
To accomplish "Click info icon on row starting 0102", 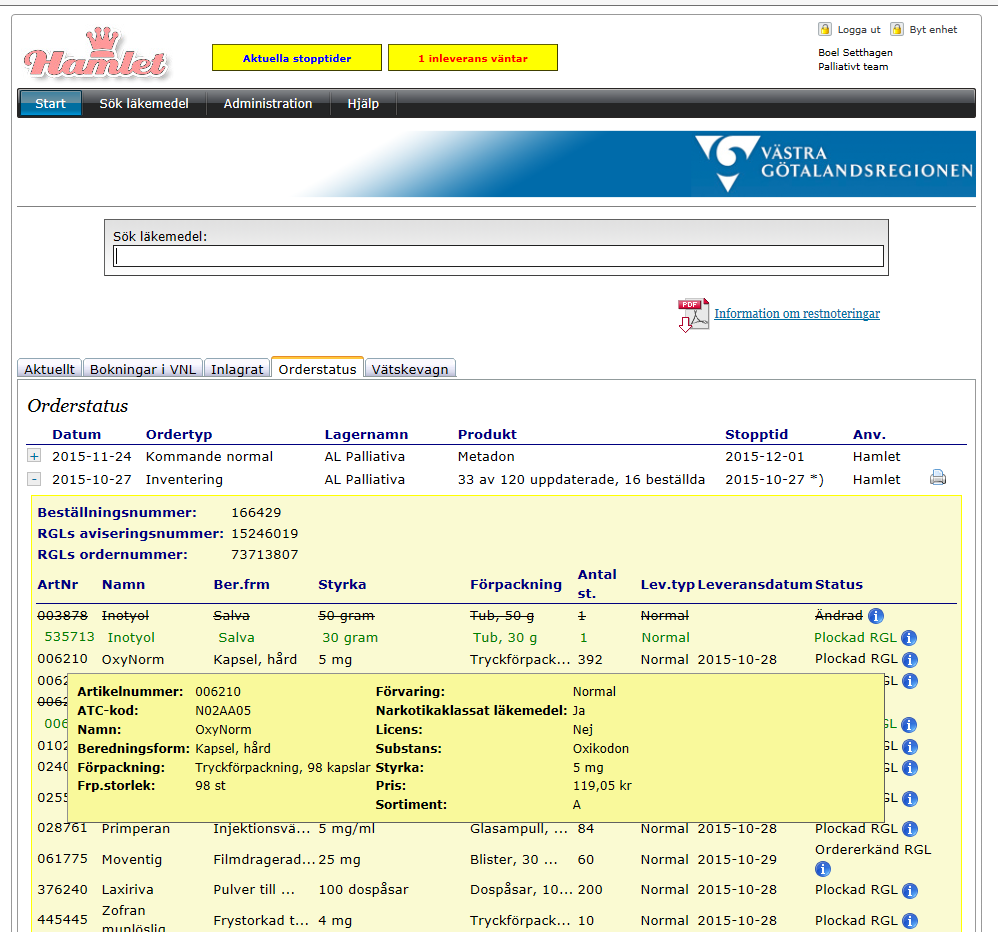I will pyautogui.click(x=910, y=747).
